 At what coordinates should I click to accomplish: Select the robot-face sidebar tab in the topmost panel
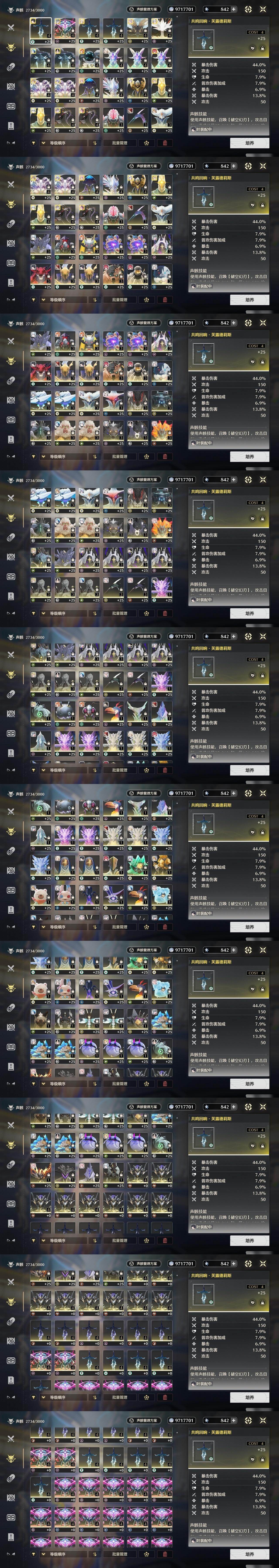11,106
